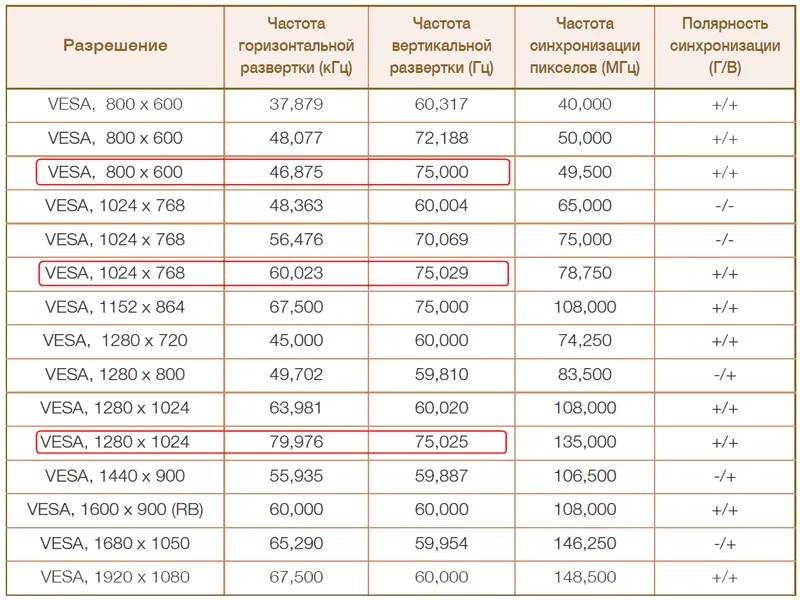This screenshot has height=600, width=800.
Task: Click the highlighted 75,029 vertical frequency
Action: pyautogui.click(x=441, y=273)
